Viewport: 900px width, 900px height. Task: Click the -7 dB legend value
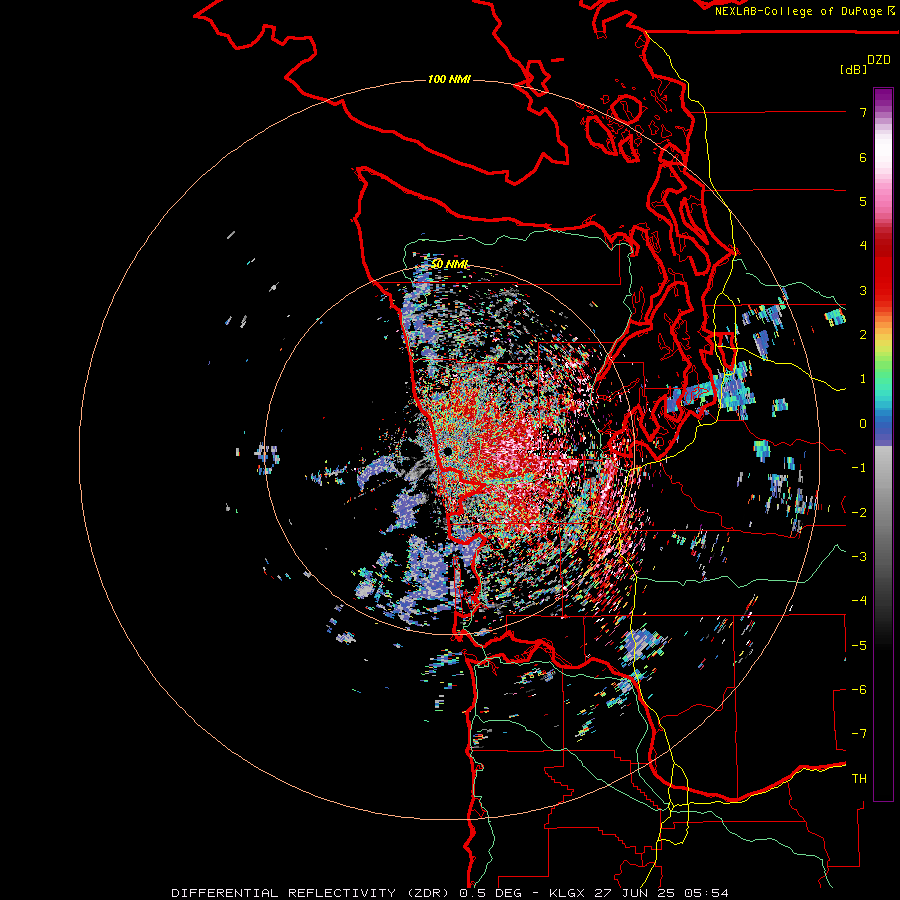coord(859,734)
